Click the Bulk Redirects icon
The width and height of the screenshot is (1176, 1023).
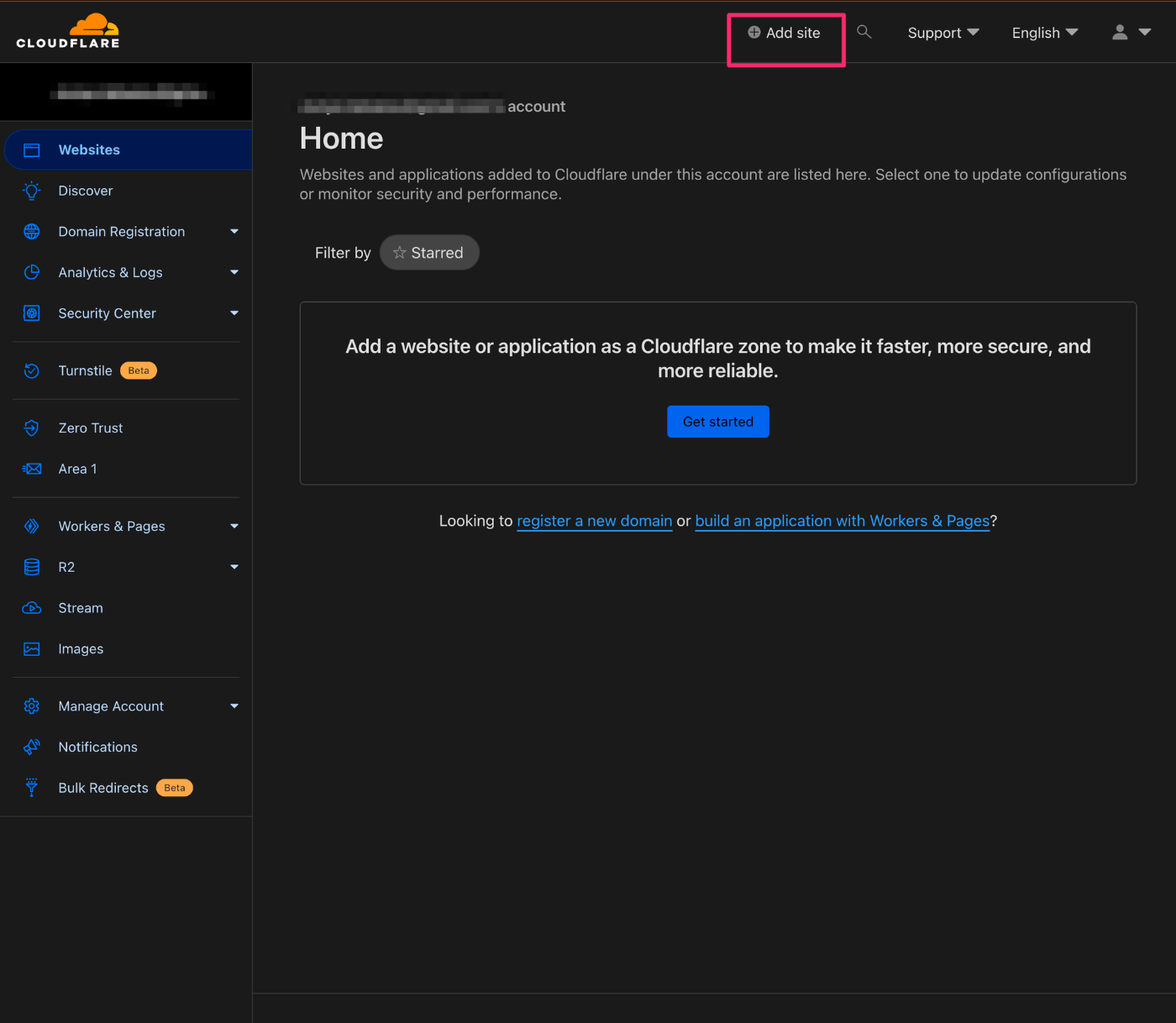click(32, 788)
